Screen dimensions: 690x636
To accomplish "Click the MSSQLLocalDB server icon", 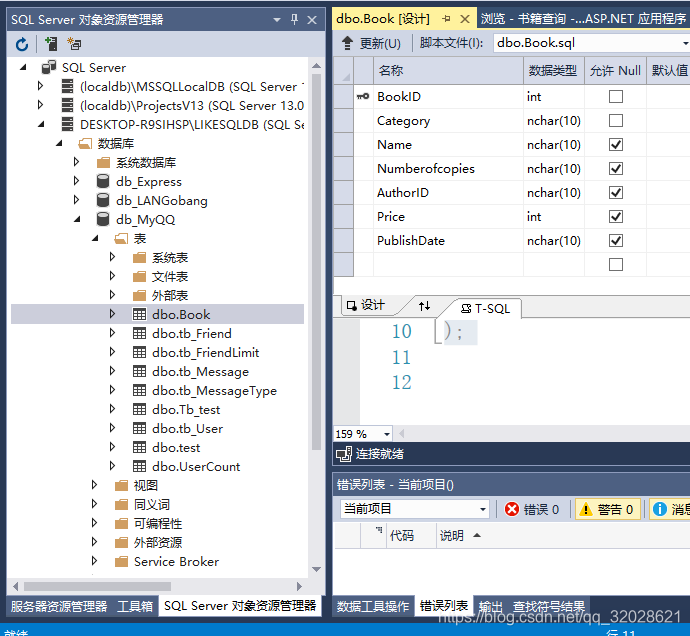I will pos(67,86).
